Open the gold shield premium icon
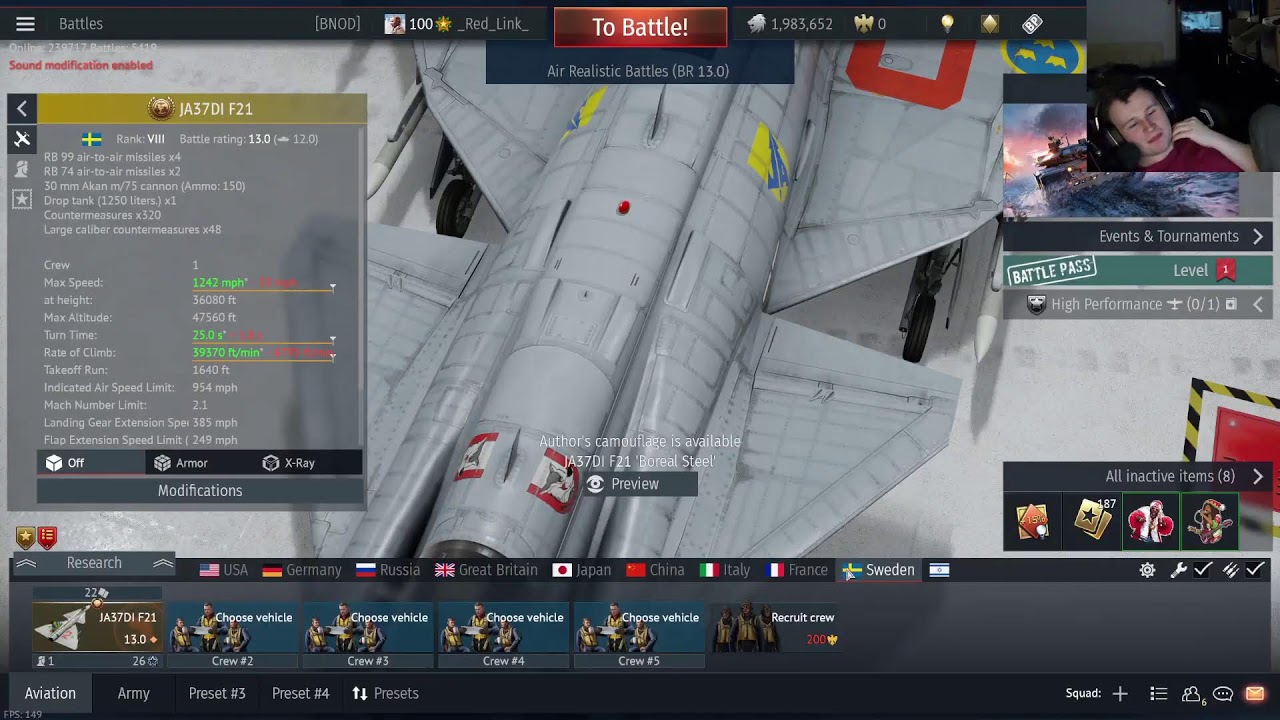Screen dimensions: 1280x720 (x=989, y=23)
